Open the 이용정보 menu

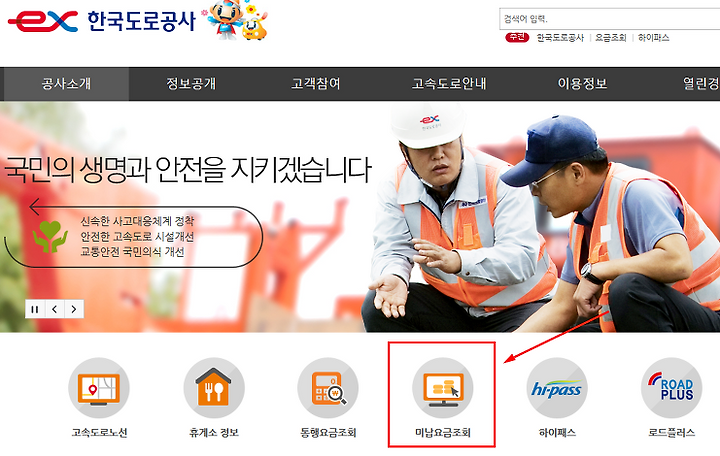click(582, 84)
